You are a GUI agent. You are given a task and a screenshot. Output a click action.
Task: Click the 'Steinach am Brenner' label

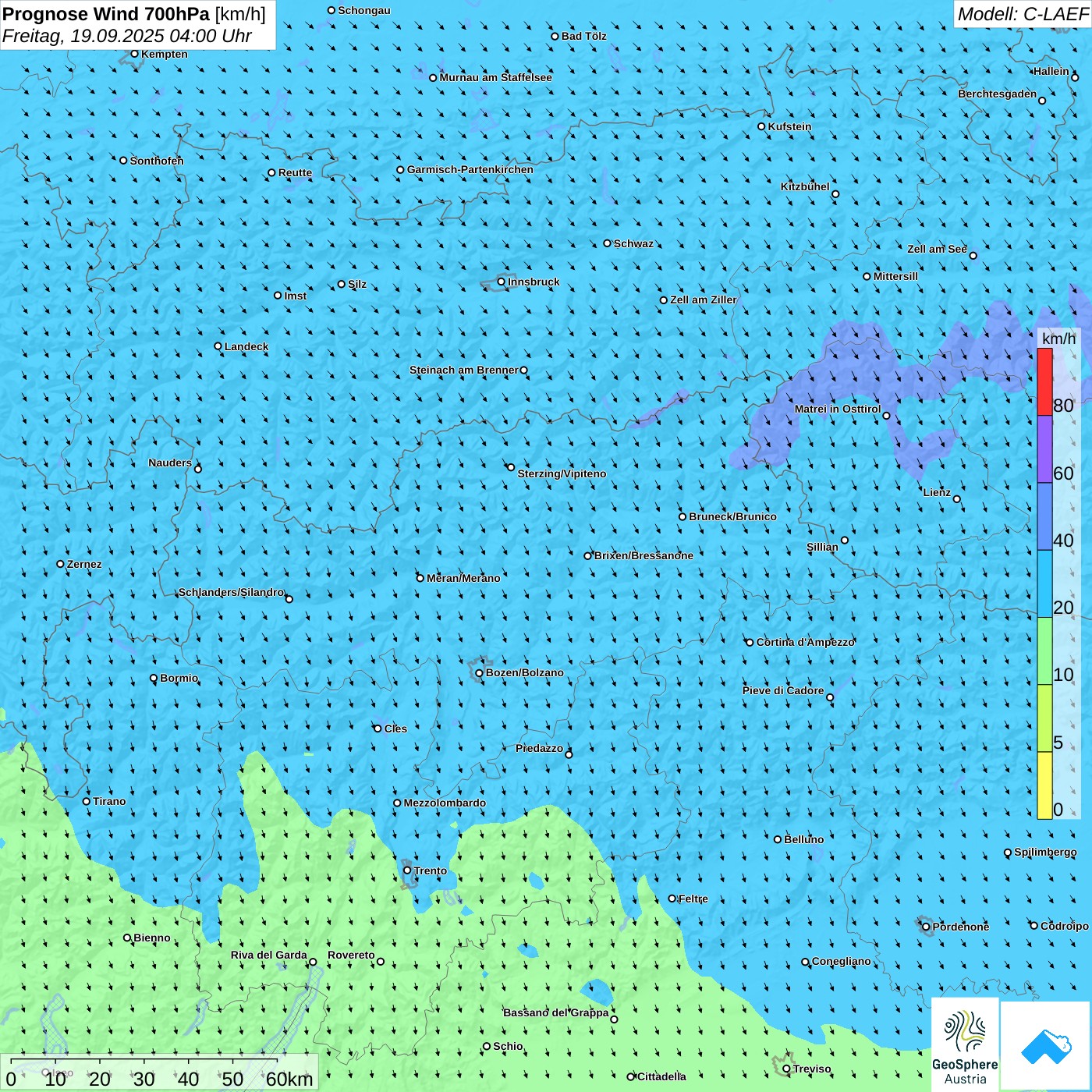coord(464,370)
